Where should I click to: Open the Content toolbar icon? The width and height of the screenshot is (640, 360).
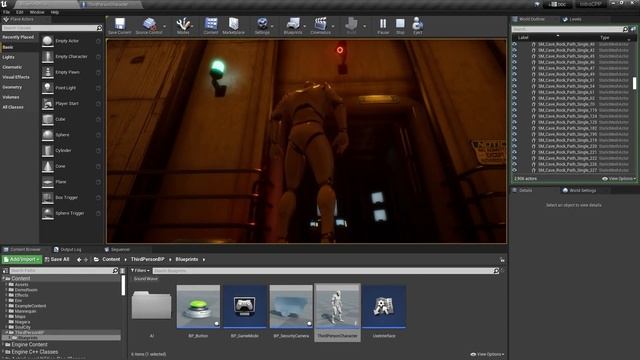(211, 24)
